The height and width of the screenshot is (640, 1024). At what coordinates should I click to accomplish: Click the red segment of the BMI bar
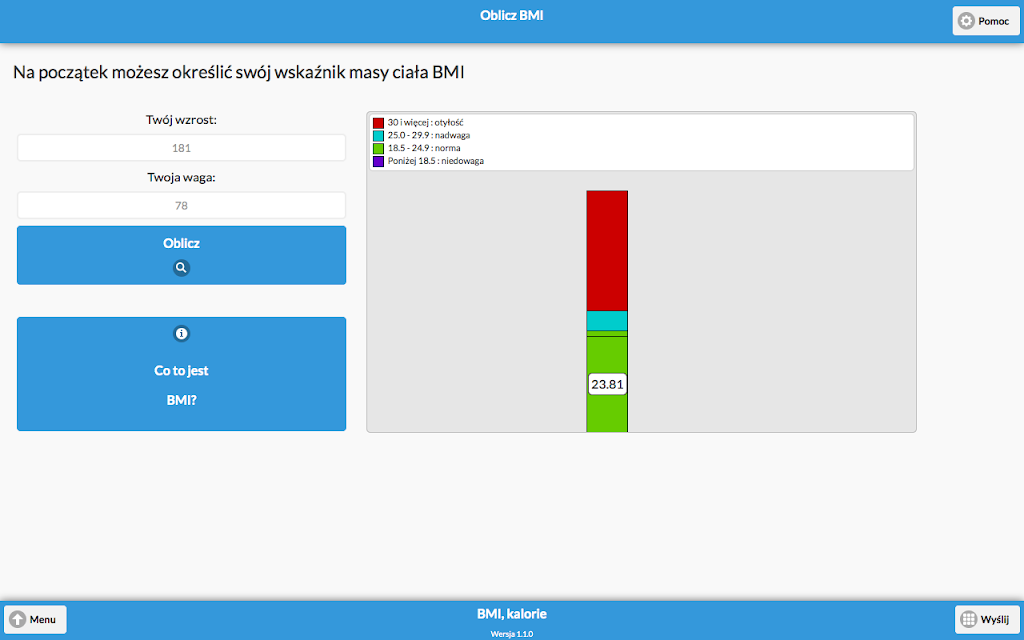607,251
